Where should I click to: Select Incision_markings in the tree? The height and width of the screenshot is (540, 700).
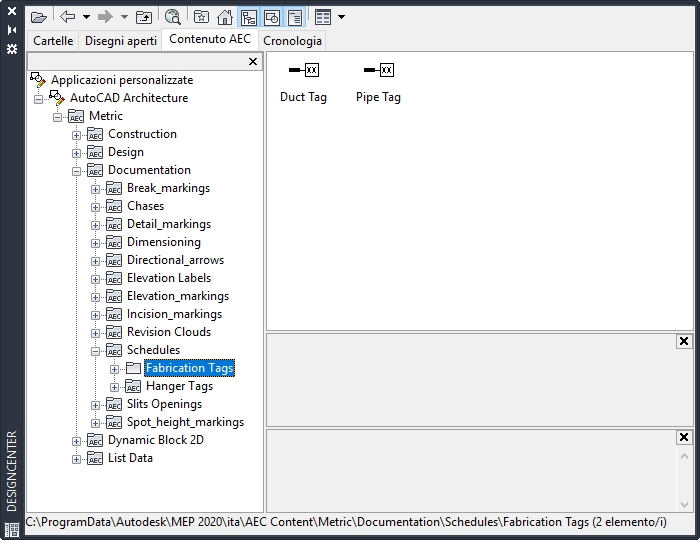coord(174,314)
